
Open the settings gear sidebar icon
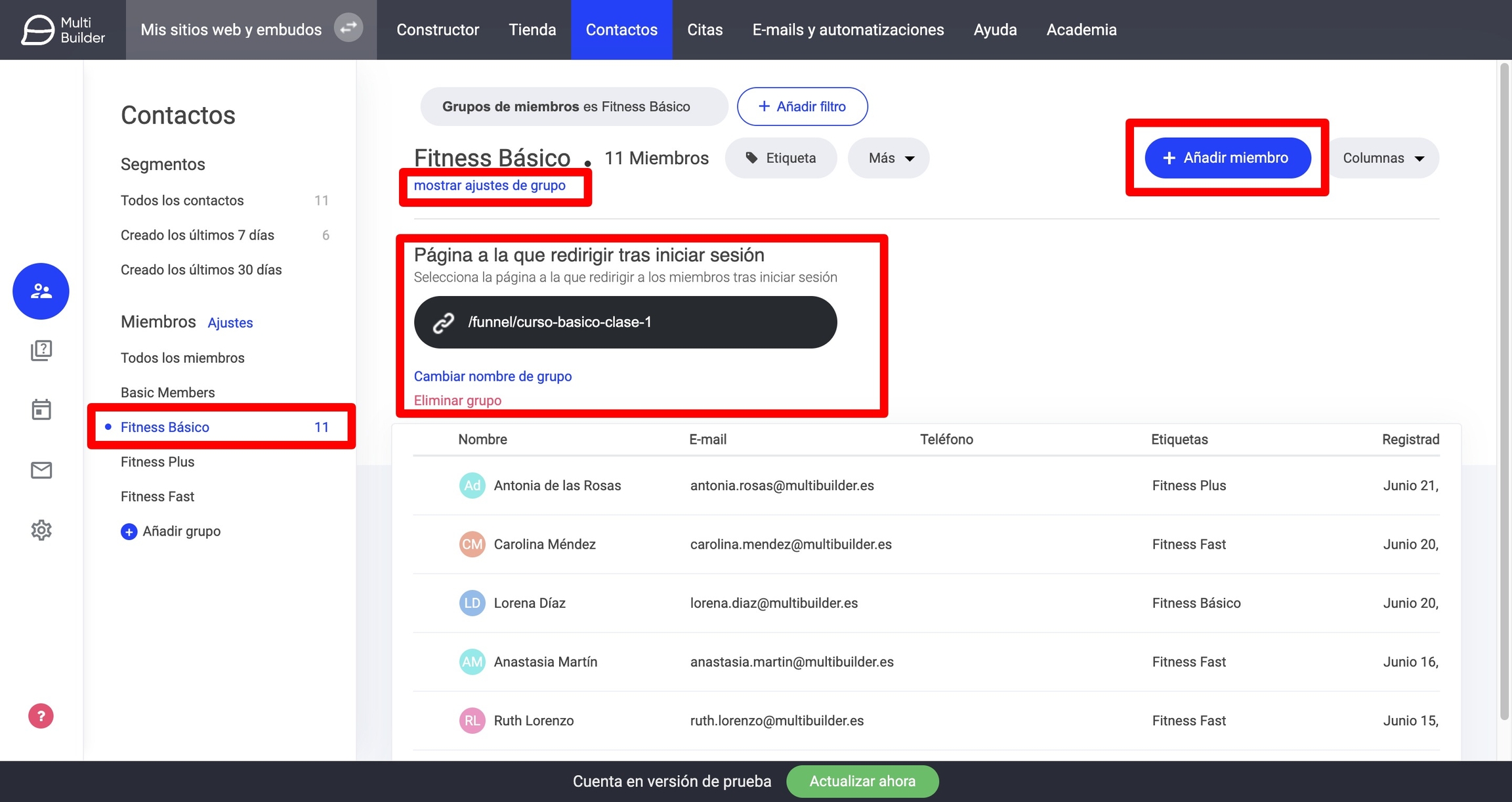pyautogui.click(x=41, y=530)
